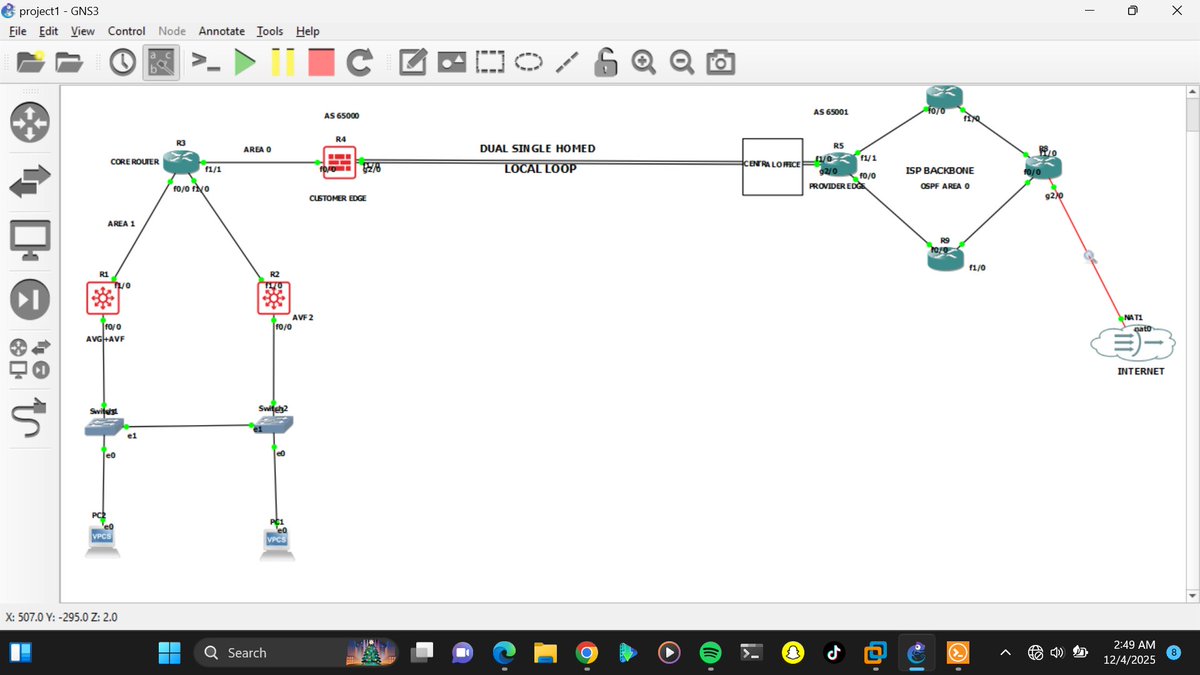This screenshot has height=675, width=1200.
Task: Open the View menu
Action: (82, 31)
